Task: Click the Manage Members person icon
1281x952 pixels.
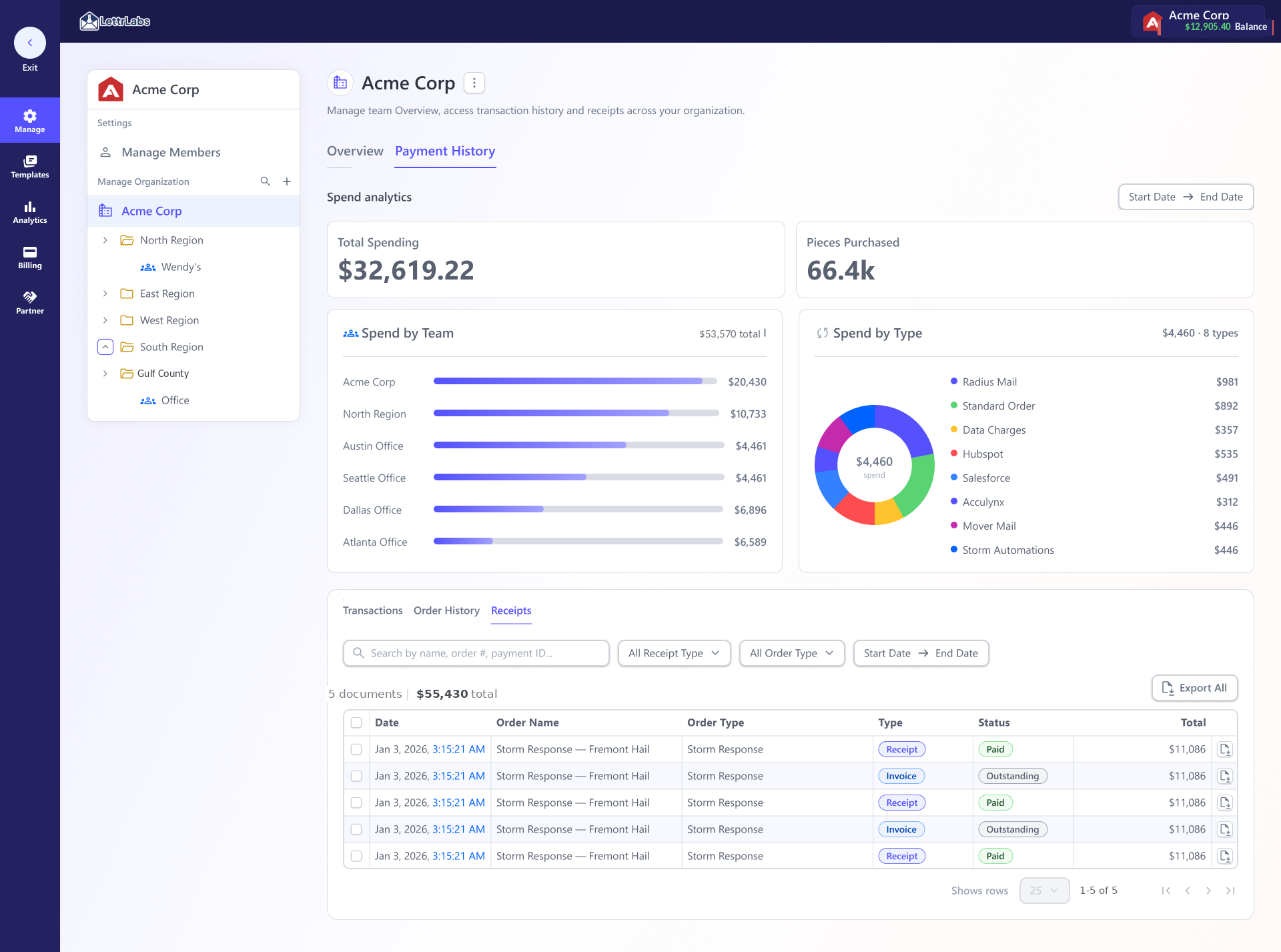Action: (105, 152)
